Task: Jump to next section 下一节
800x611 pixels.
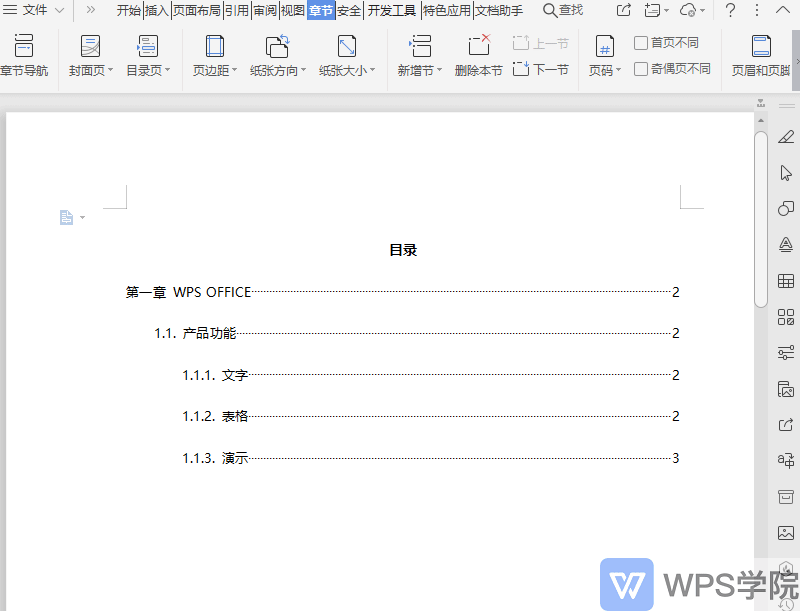Action: (540, 69)
